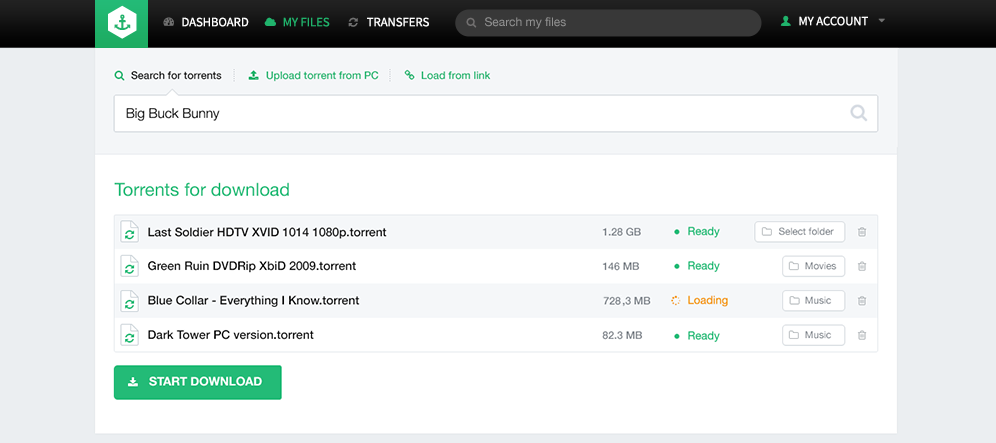
Task: Delete Dark Tower PC version torrent
Action: click(x=862, y=336)
